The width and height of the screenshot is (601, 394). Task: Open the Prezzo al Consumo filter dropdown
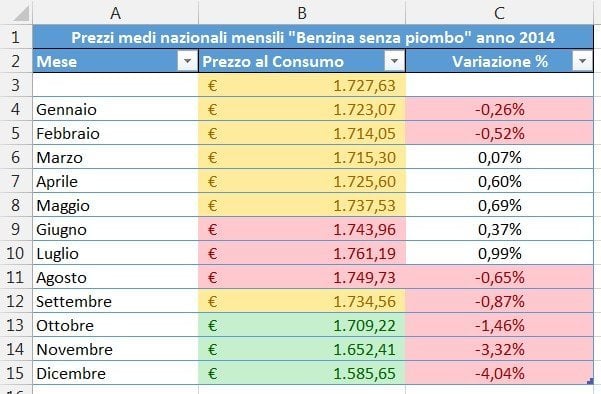point(394,61)
